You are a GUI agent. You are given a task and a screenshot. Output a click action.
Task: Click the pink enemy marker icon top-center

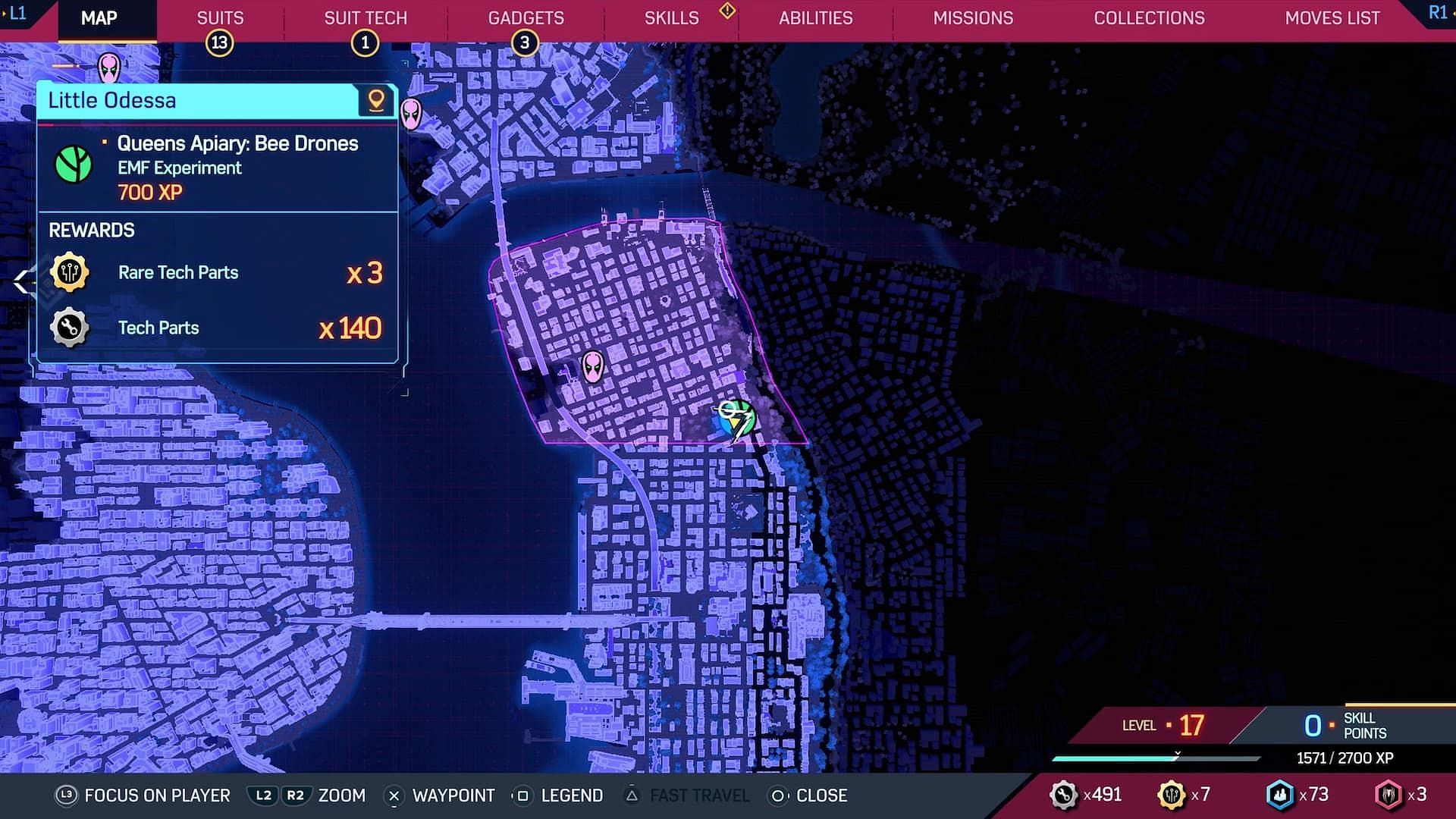coord(410,111)
